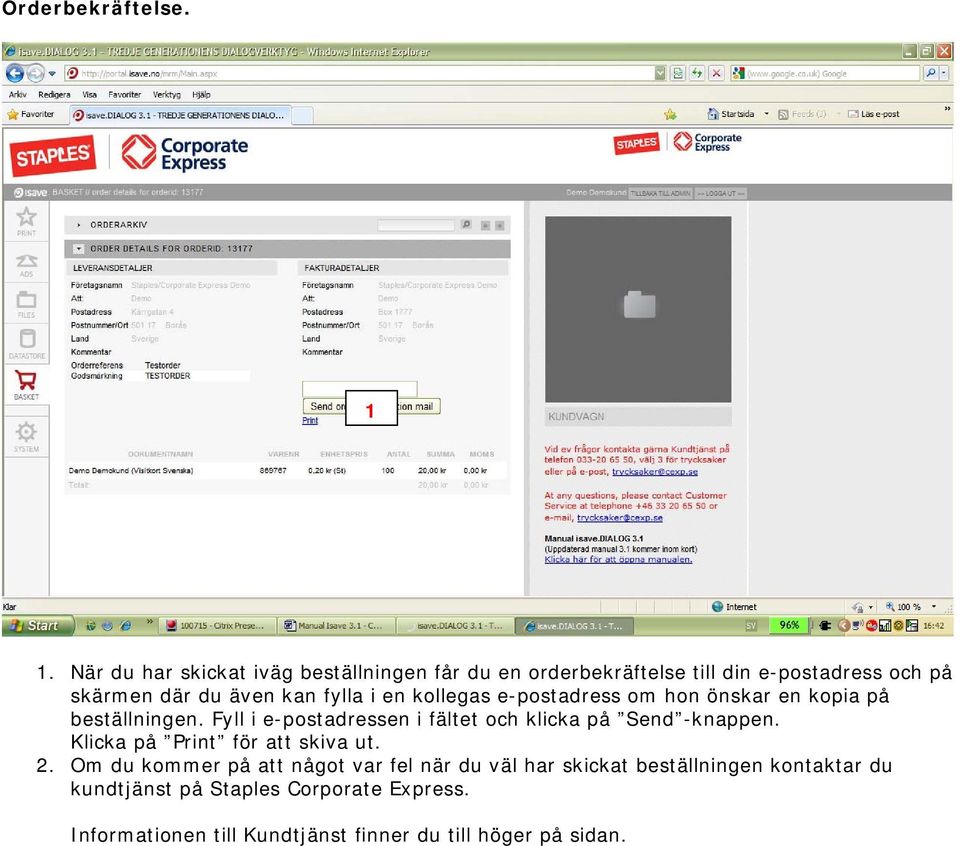960x846 pixels.
Task: Open the Startsida dropdown arrow
Action: (766, 114)
